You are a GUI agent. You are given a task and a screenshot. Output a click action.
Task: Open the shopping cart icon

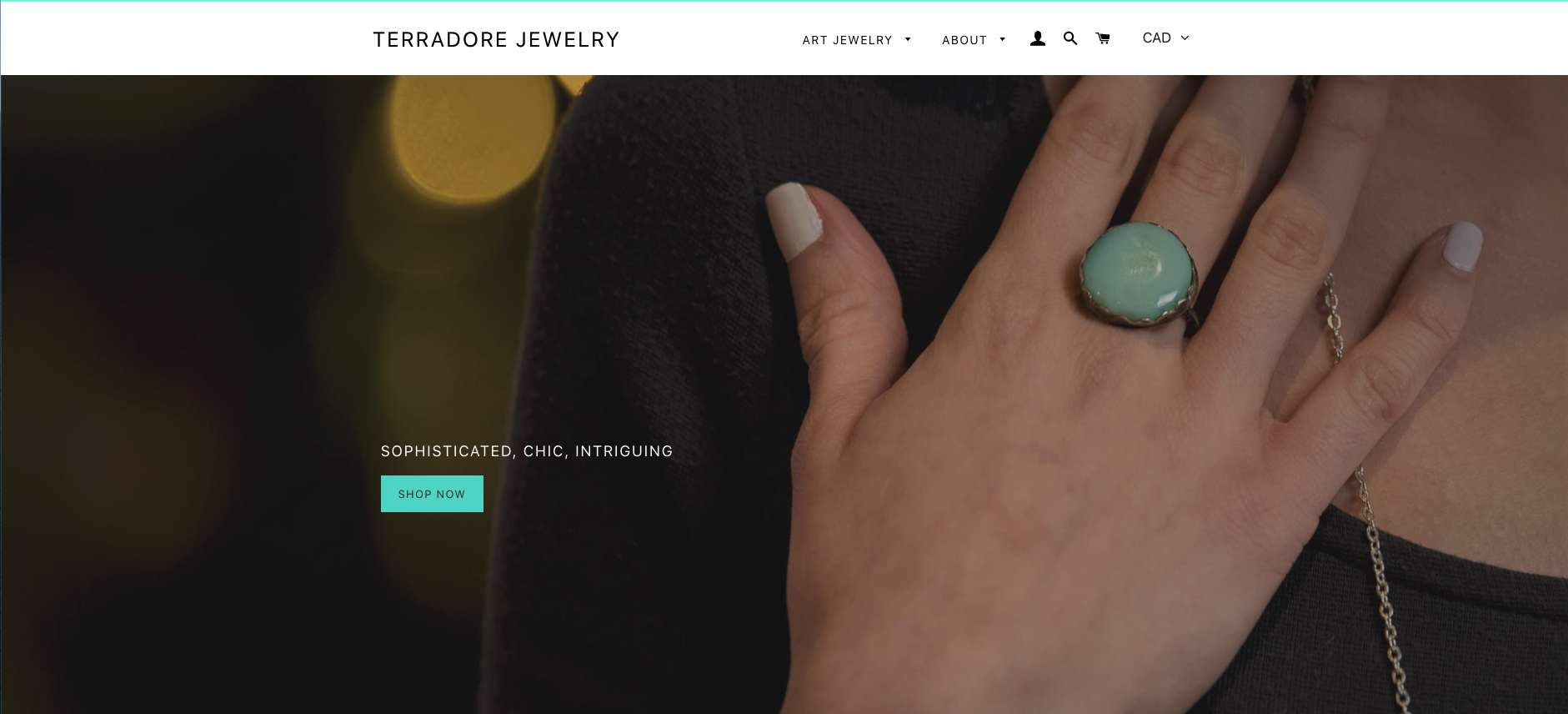click(1103, 38)
